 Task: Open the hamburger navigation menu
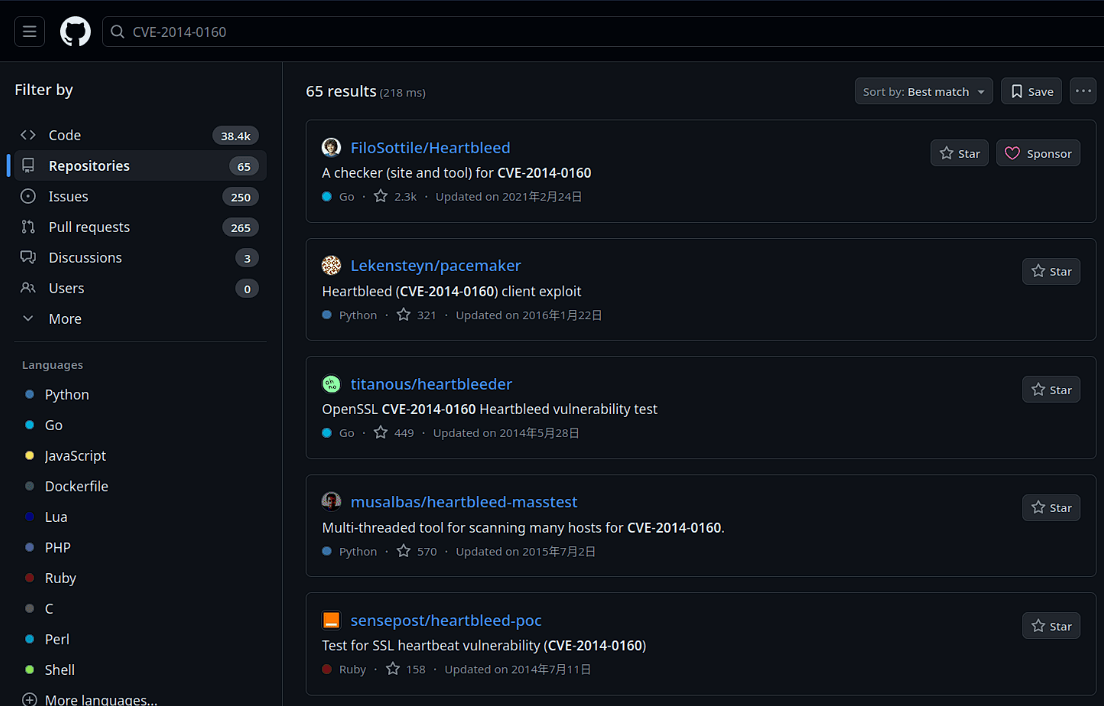tap(30, 32)
